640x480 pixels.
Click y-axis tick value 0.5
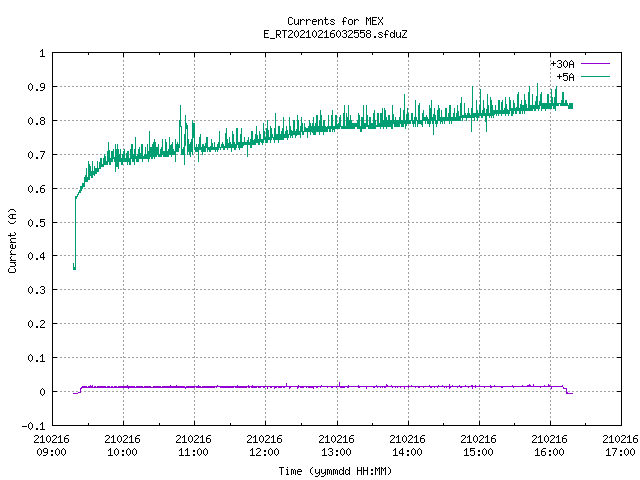(x=36, y=222)
